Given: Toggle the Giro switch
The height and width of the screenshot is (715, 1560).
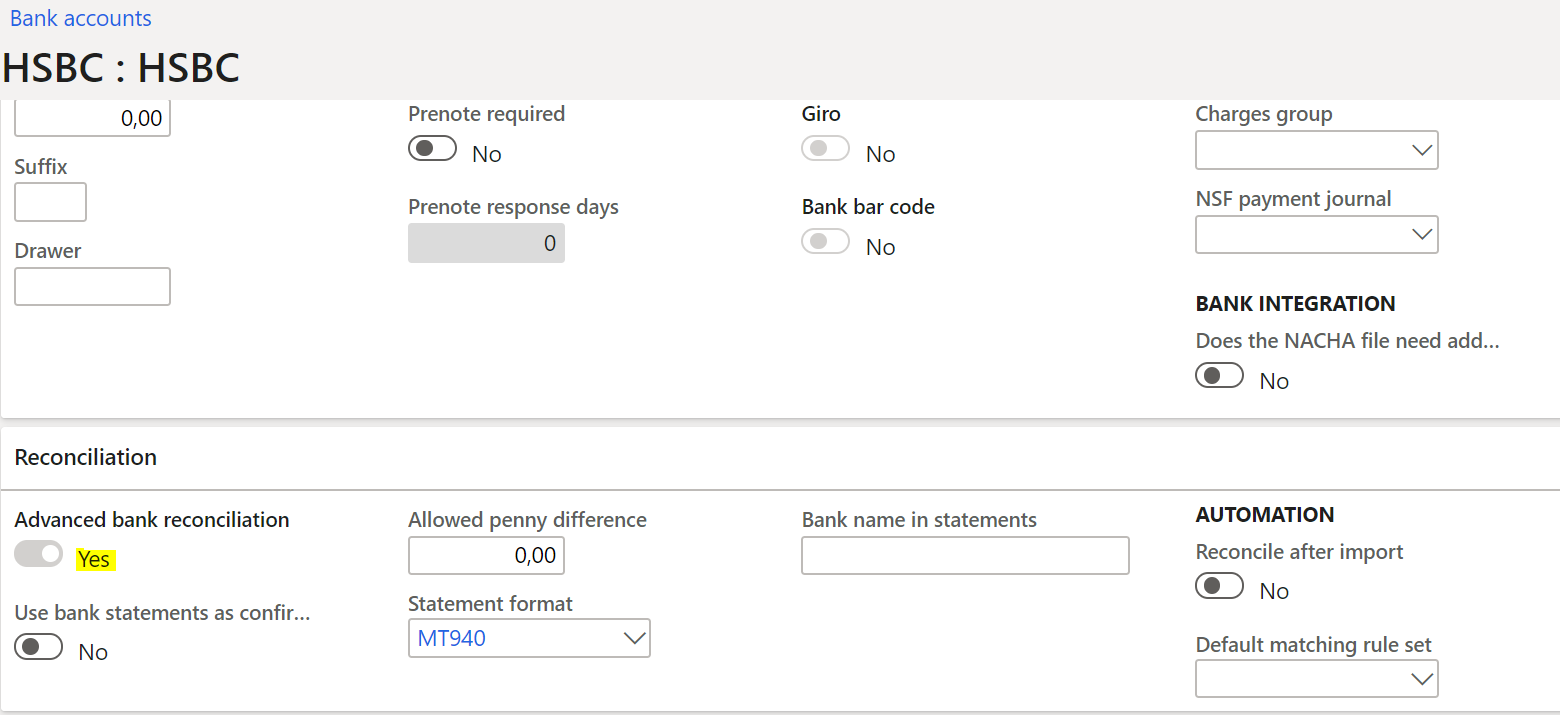Looking at the screenshot, I should click(825, 149).
